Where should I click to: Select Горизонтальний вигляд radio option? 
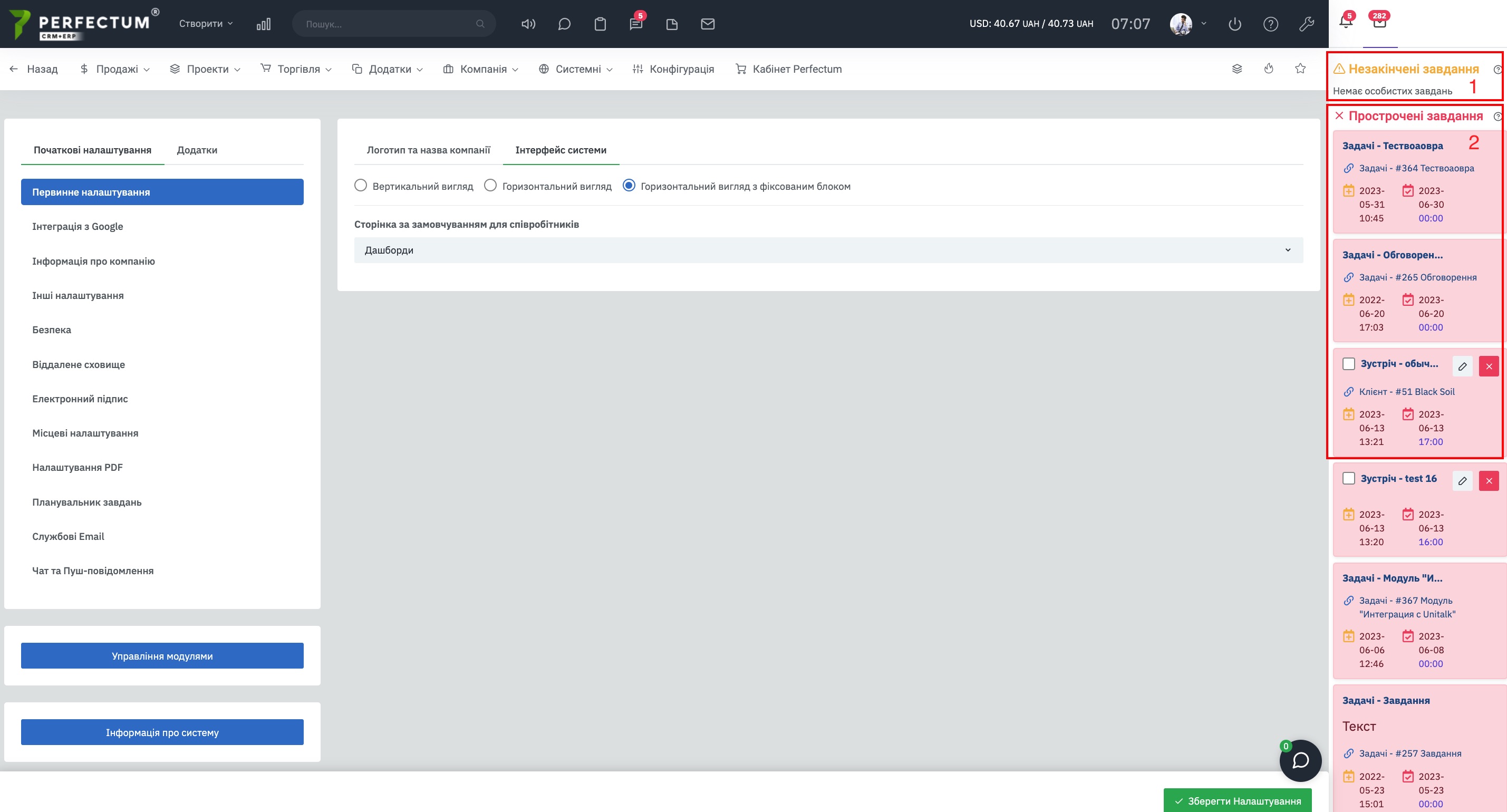[x=490, y=186]
